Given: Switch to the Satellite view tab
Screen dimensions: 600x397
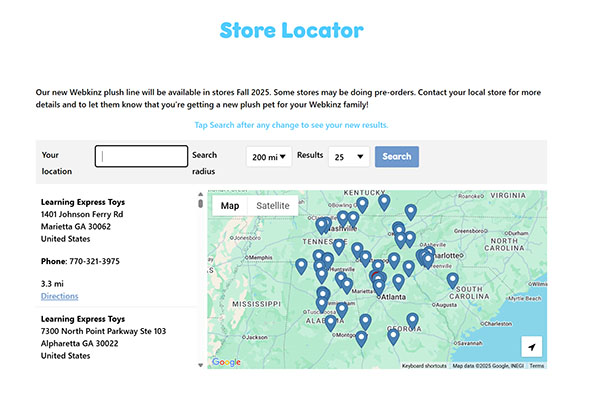Looking at the screenshot, I should 273,206.
